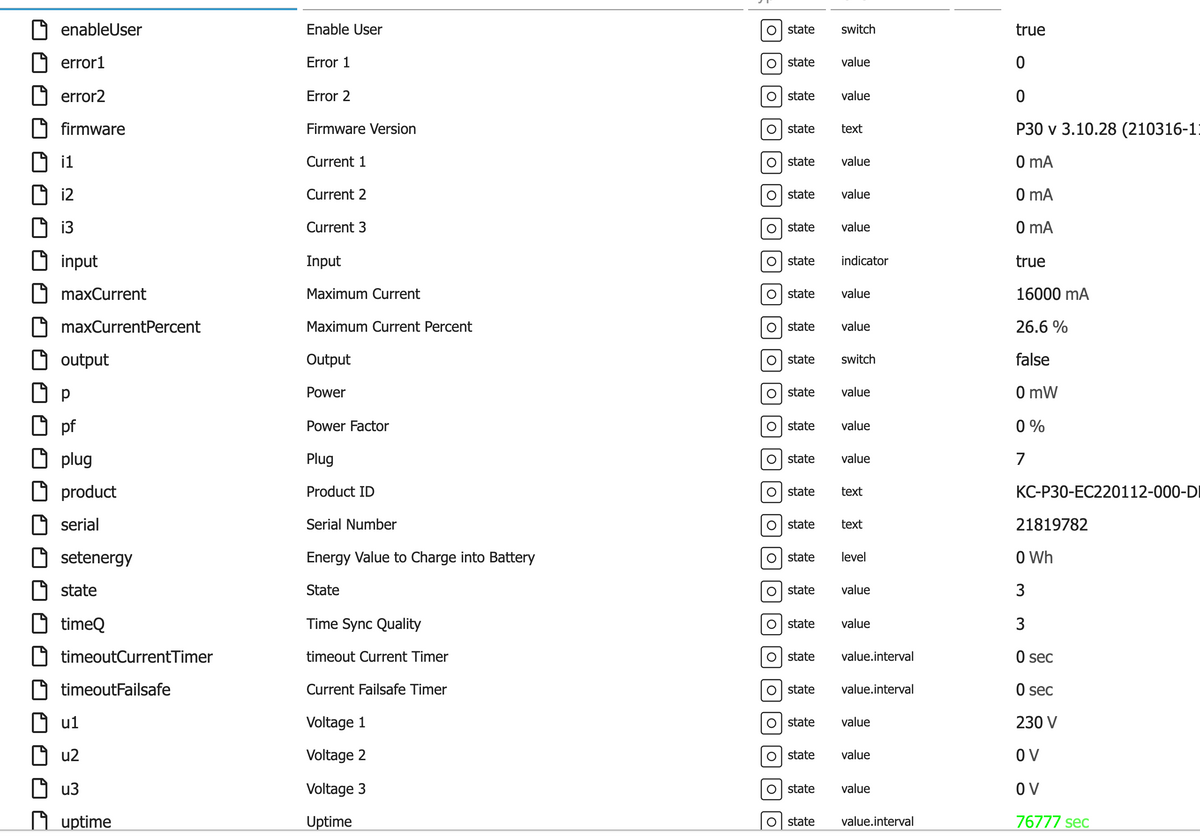Click the green 76777 sec uptime value
1200x836 pixels.
click(1052, 822)
